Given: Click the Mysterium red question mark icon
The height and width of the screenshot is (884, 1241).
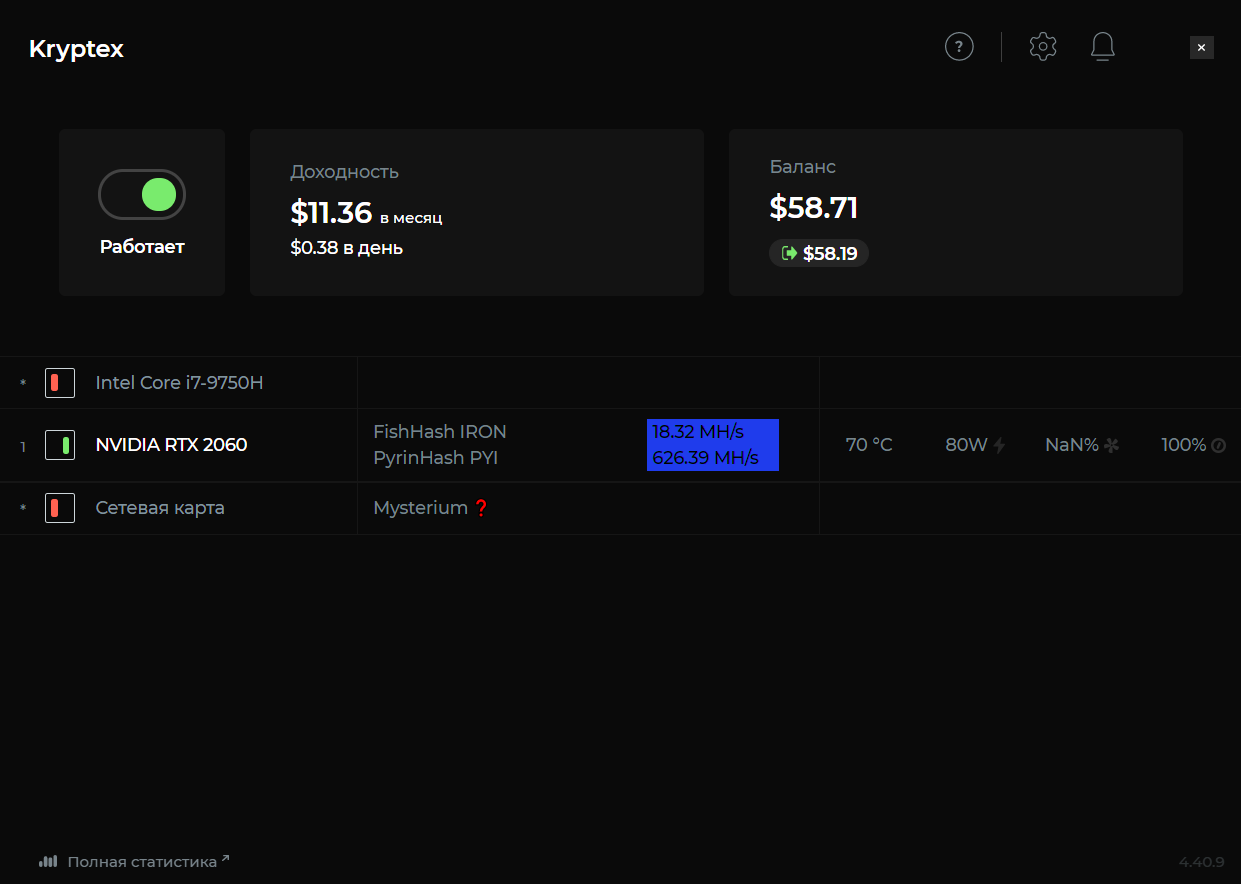Looking at the screenshot, I should pyautogui.click(x=481, y=508).
